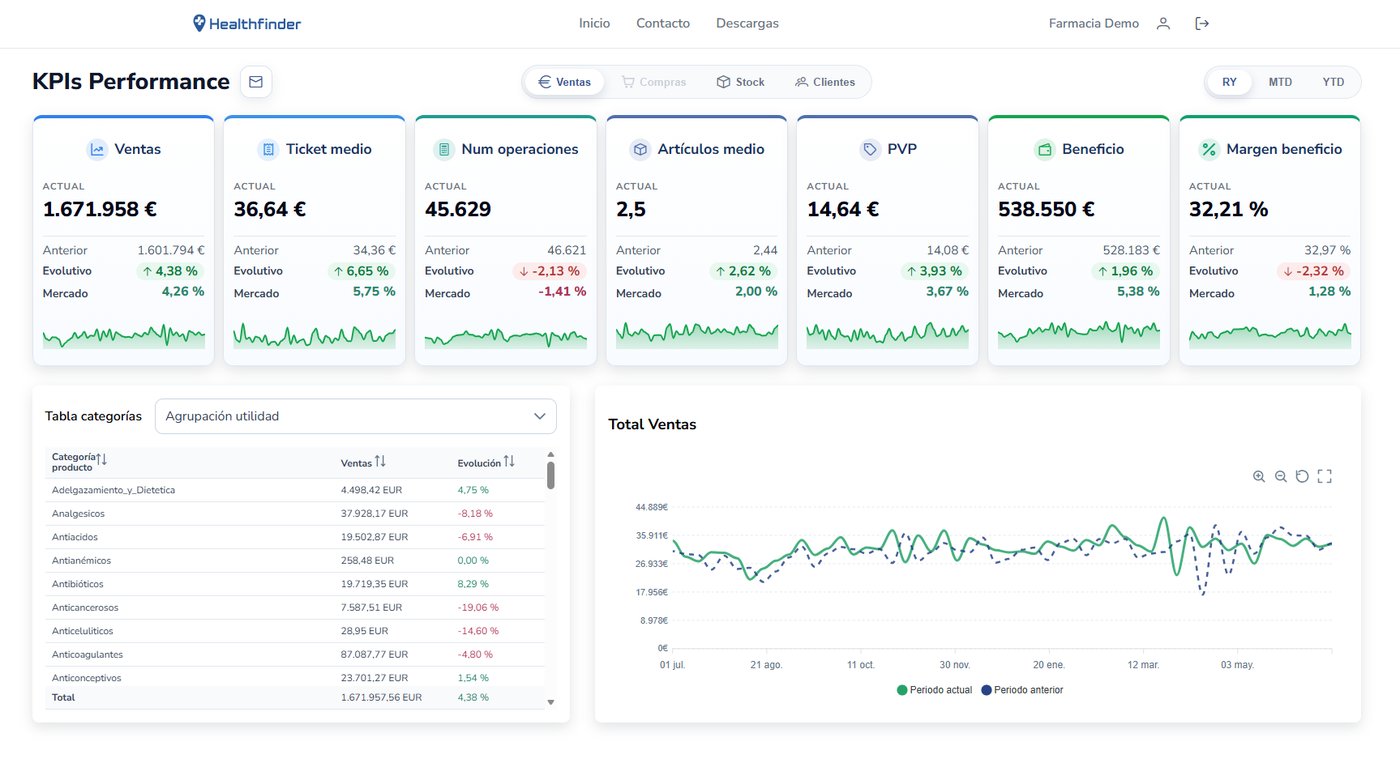1400x763 pixels.
Task: Reset zoom on the Total Ventas chart
Action: click(1302, 476)
